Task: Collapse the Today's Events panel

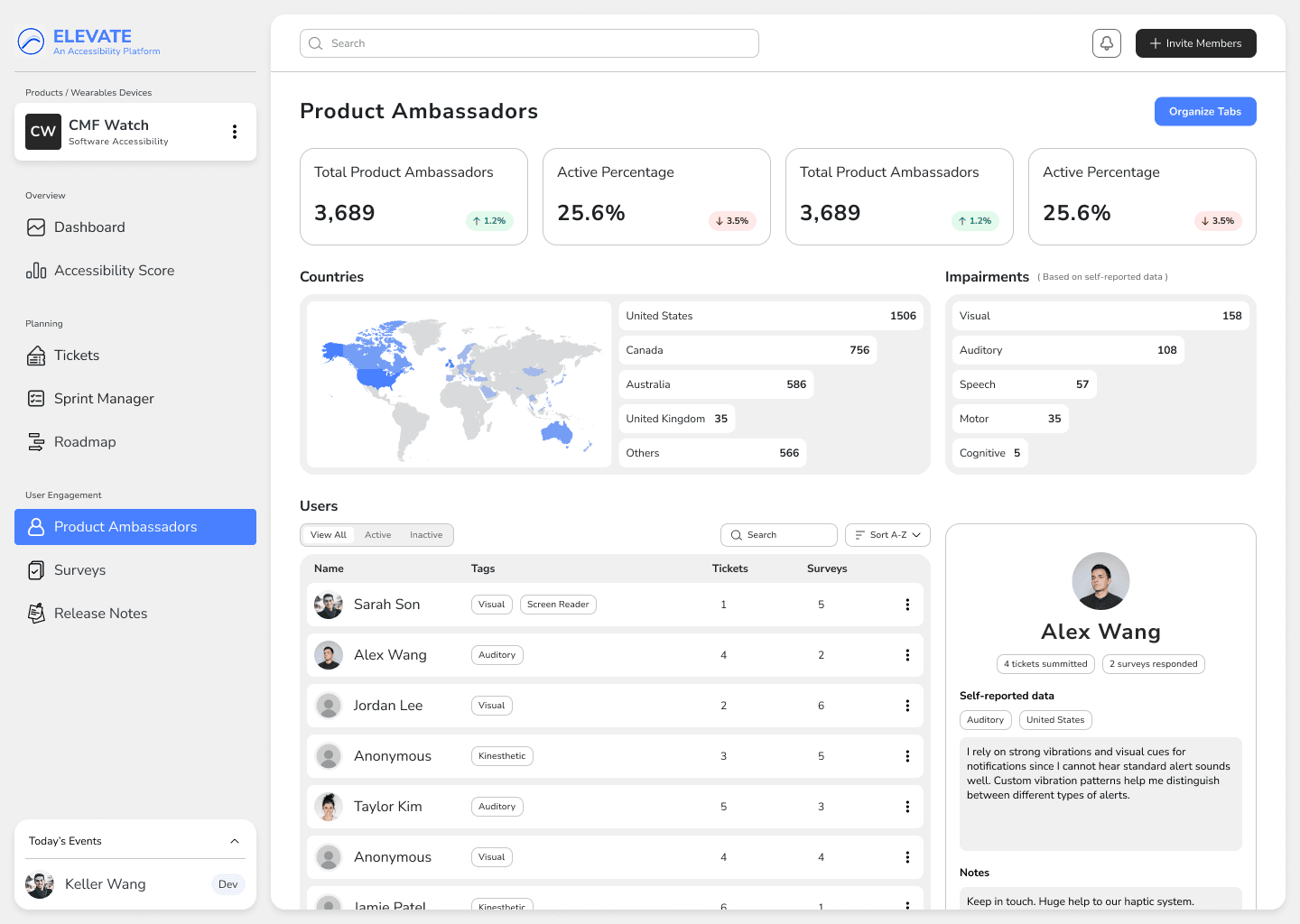Action: (x=235, y=840)
